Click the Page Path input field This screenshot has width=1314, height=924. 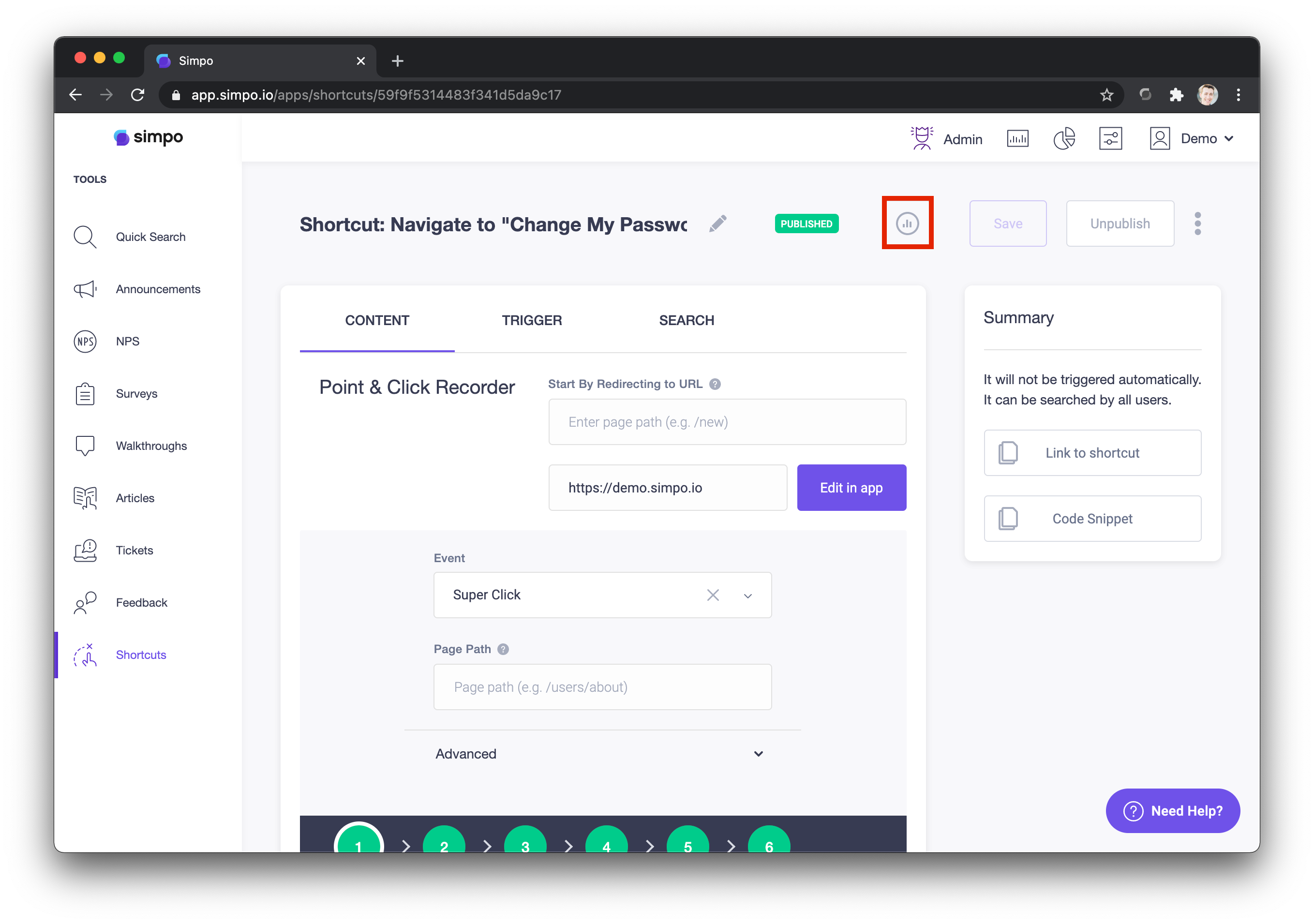[x=602, y=686]
